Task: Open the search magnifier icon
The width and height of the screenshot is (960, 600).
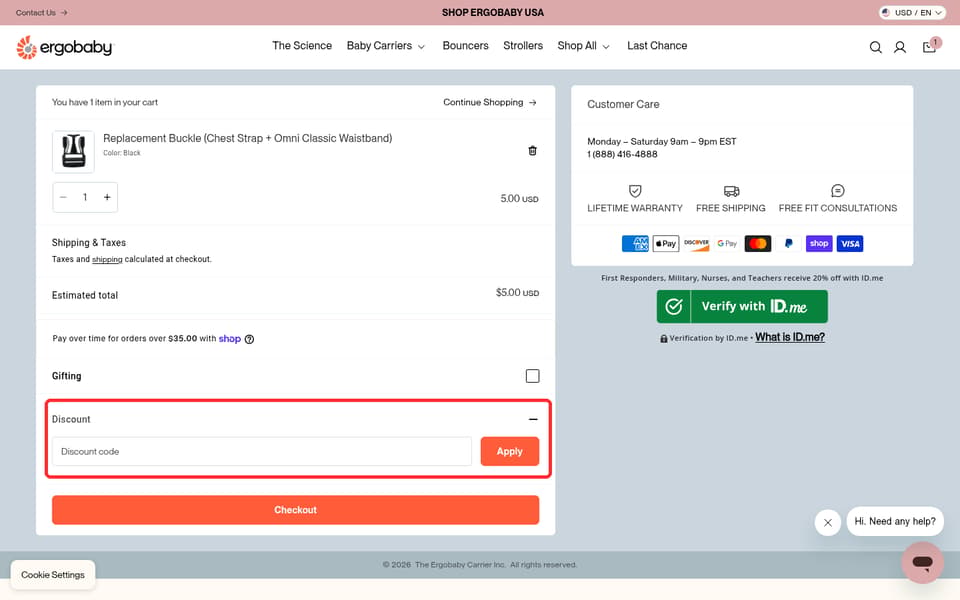Action: (x=876, y=47)
